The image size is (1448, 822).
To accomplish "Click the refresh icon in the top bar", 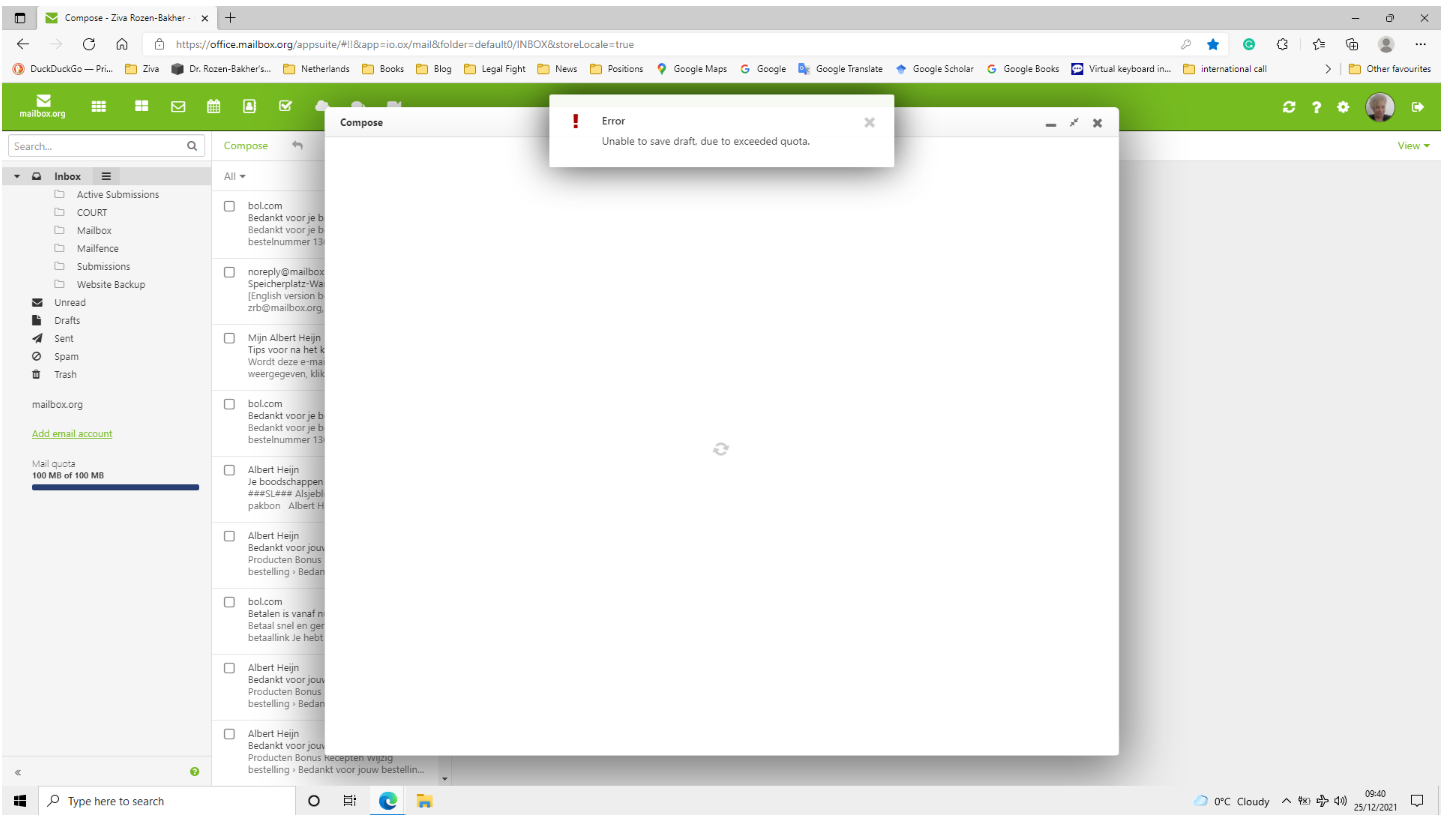I will tap(1289, 106).
